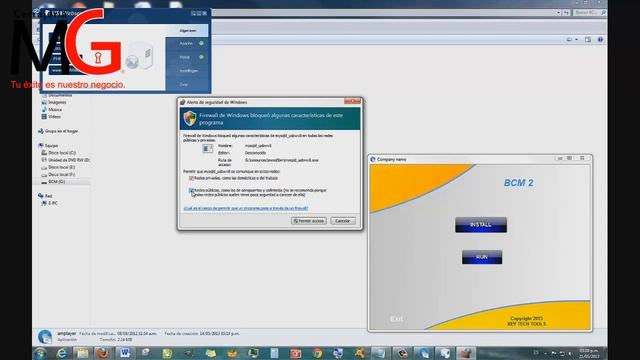Click Cancelar in the firewall alert
640x360 pixels.
point(343,221)
